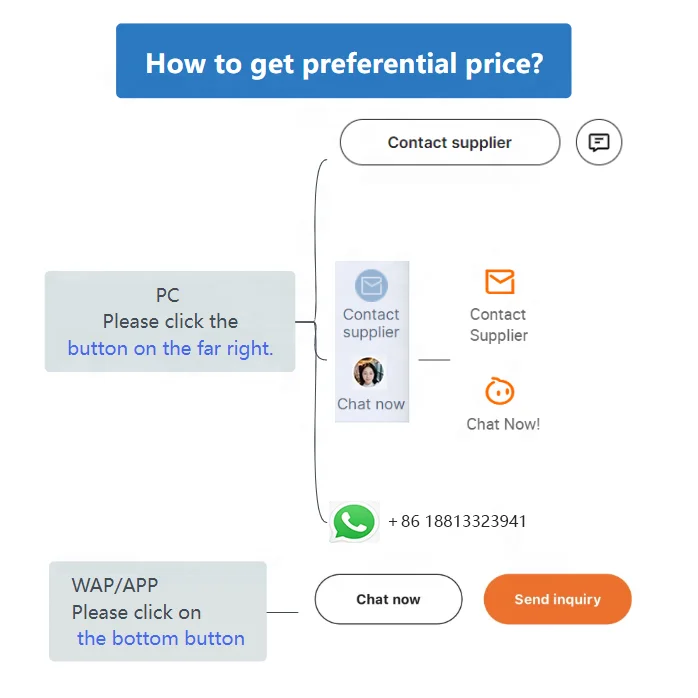Click the 'Contact Supplier' label under orange envelope
Image resolution: width=698 pixels, height=698 pixels.
tap(499, 325)
